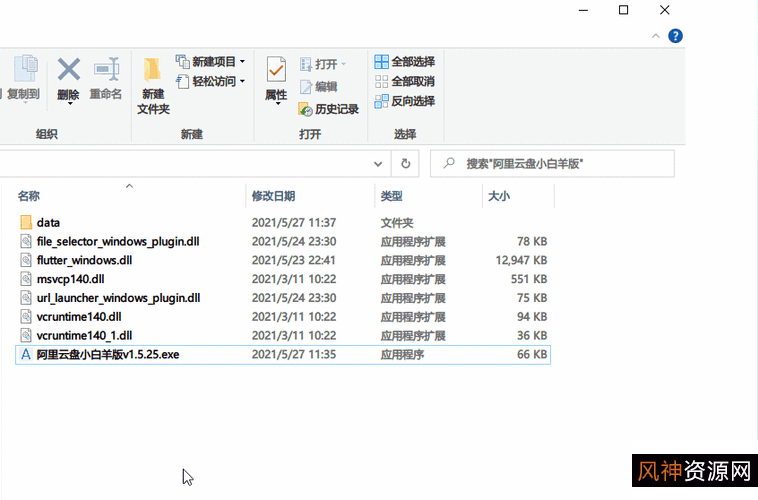Sort by Date modified (修改日期) column
758x500 pixels.
click(273, 196)
